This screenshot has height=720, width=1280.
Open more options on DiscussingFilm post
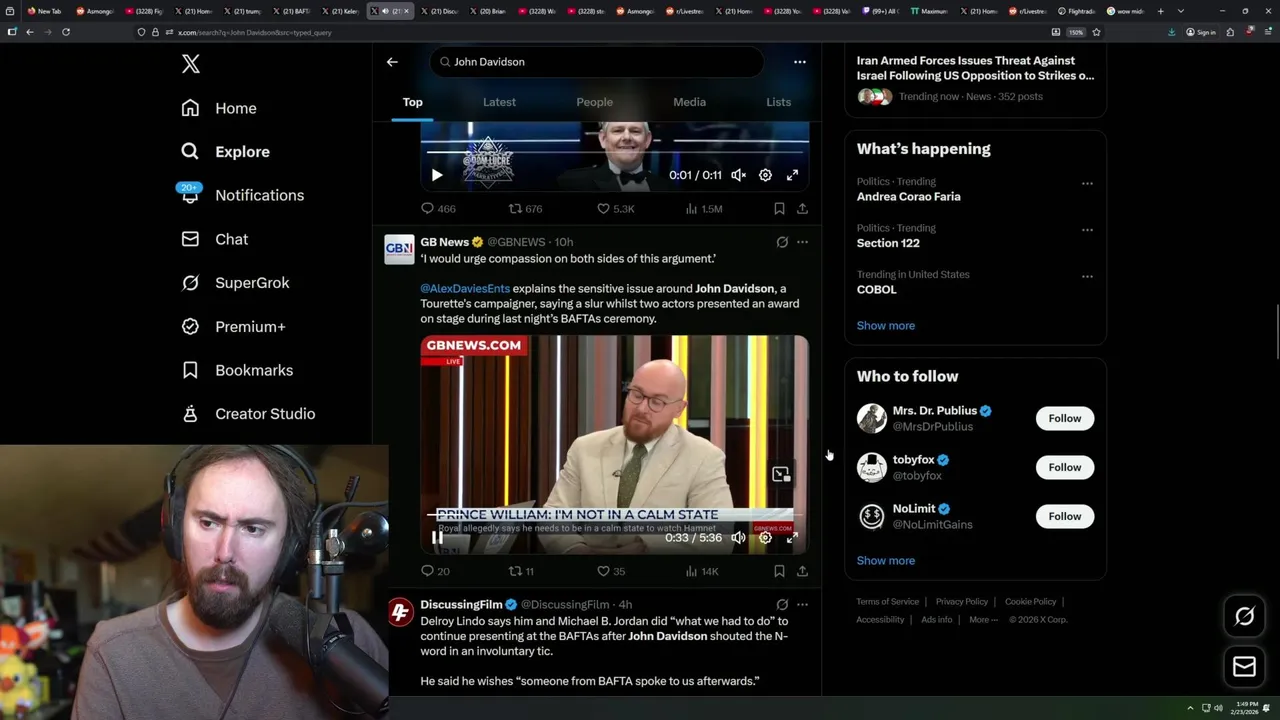click(x=802, y=605)
